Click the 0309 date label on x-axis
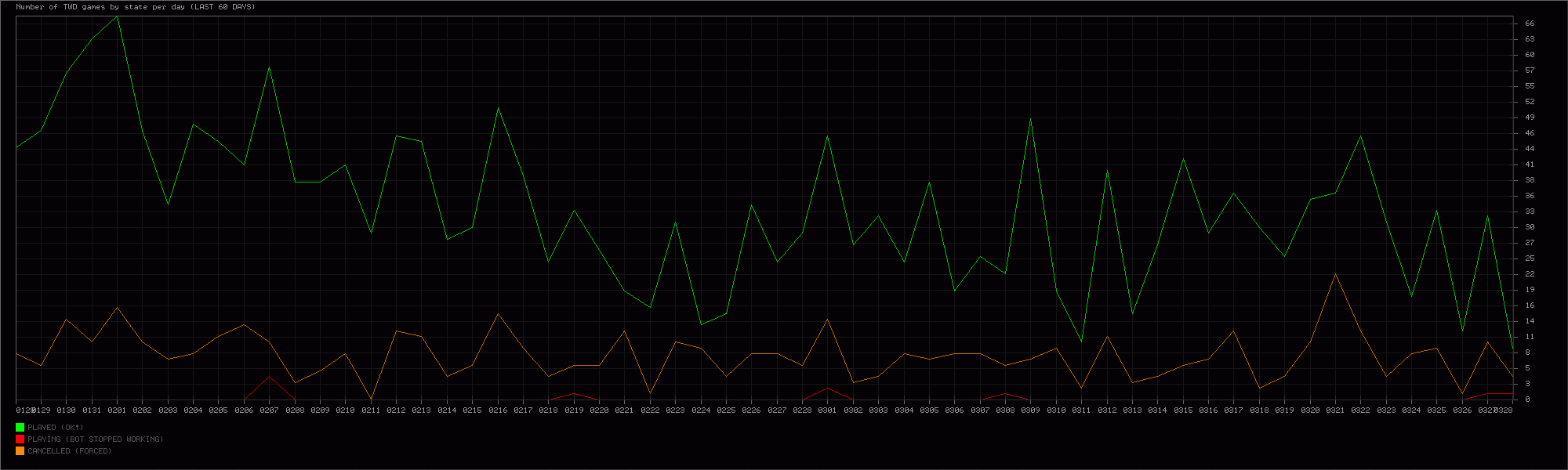The image size is (1568, 470). [1030, 410]
